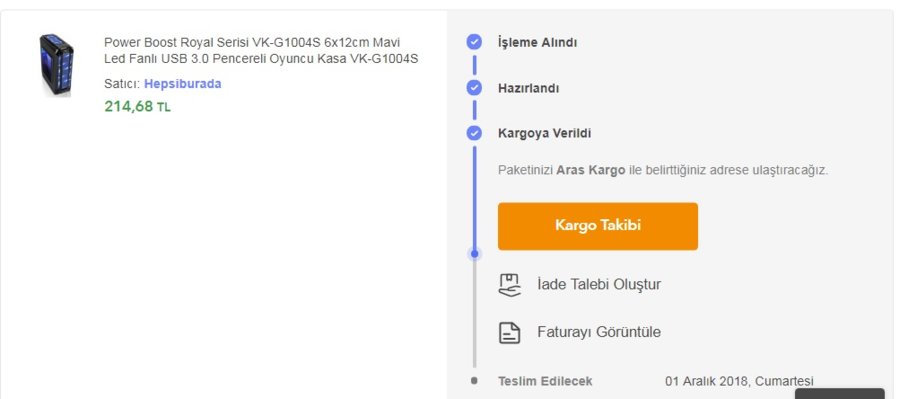Select the Hazırlandı status label

coord(528,88)
